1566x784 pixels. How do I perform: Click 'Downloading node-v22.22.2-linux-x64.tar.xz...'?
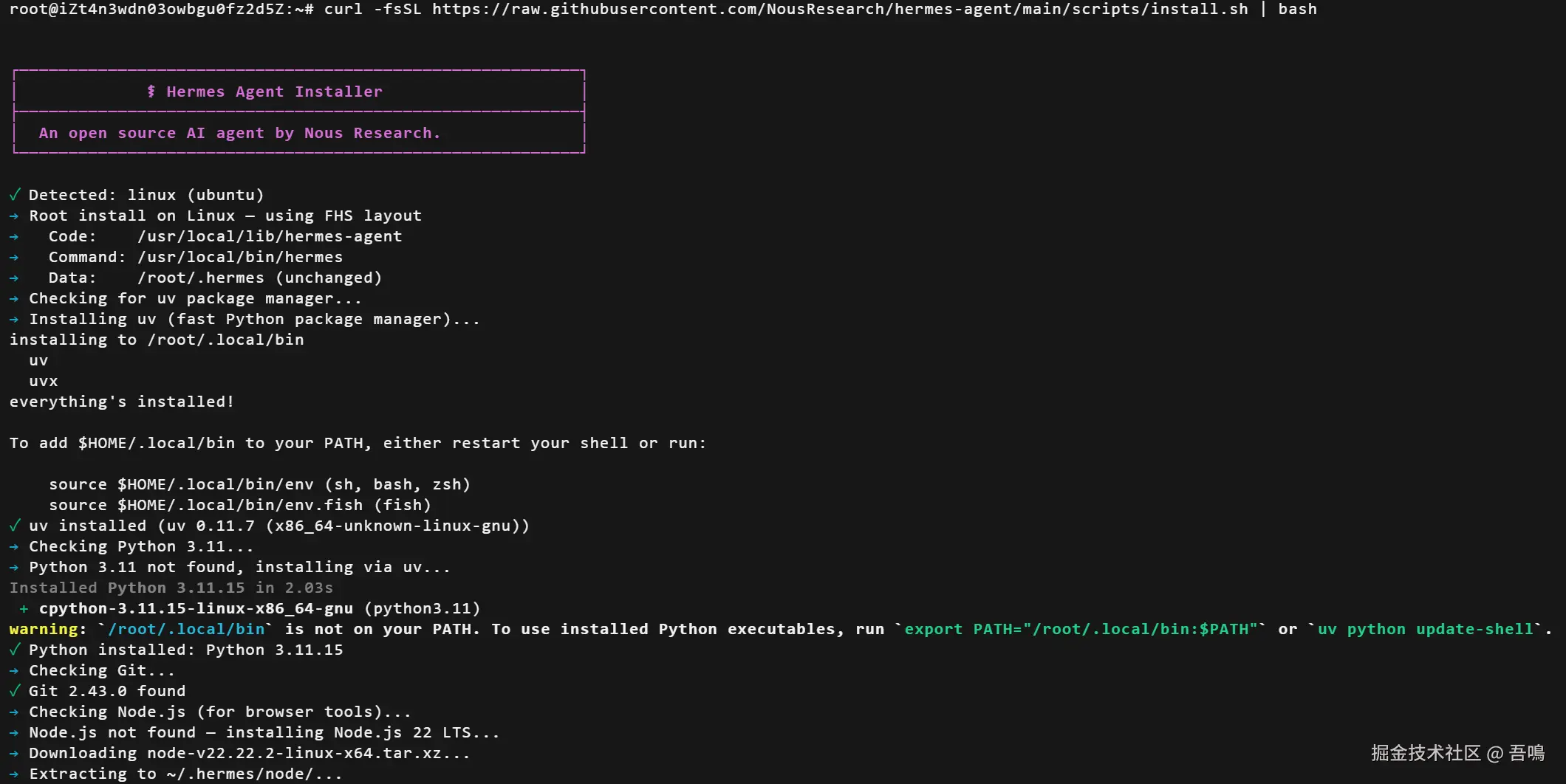click(x=250, y=753)
